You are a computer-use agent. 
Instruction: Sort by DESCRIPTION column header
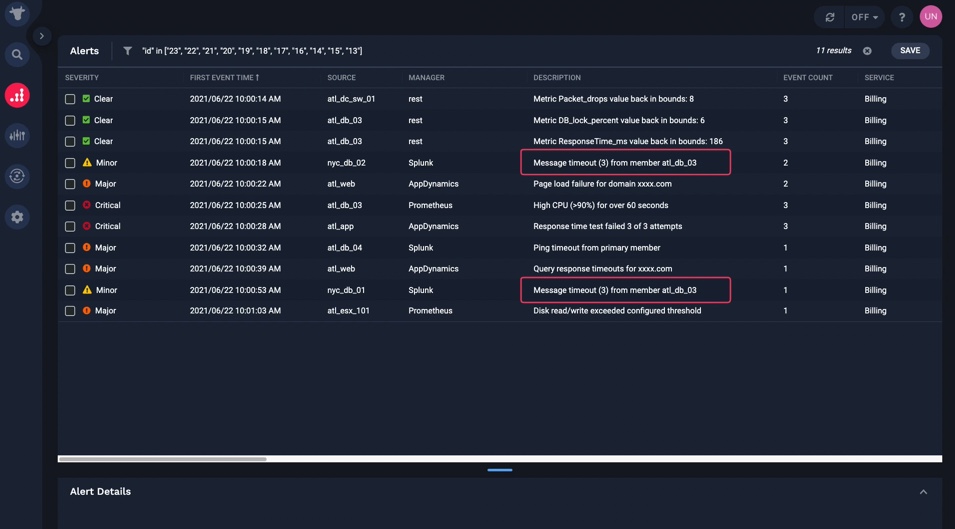coord(557,77)
